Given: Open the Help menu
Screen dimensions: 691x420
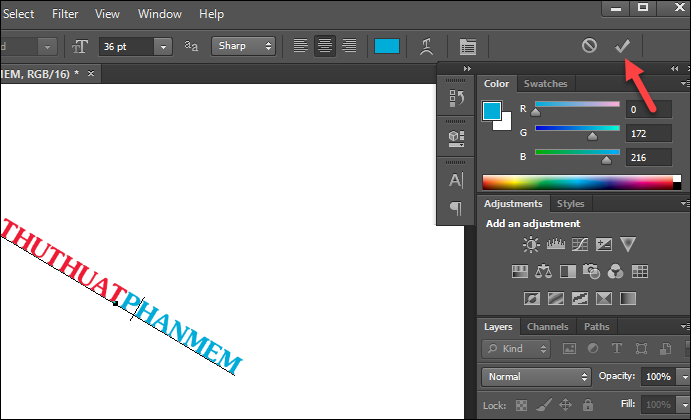Looking at the screenshot, I should pos(212,14).
